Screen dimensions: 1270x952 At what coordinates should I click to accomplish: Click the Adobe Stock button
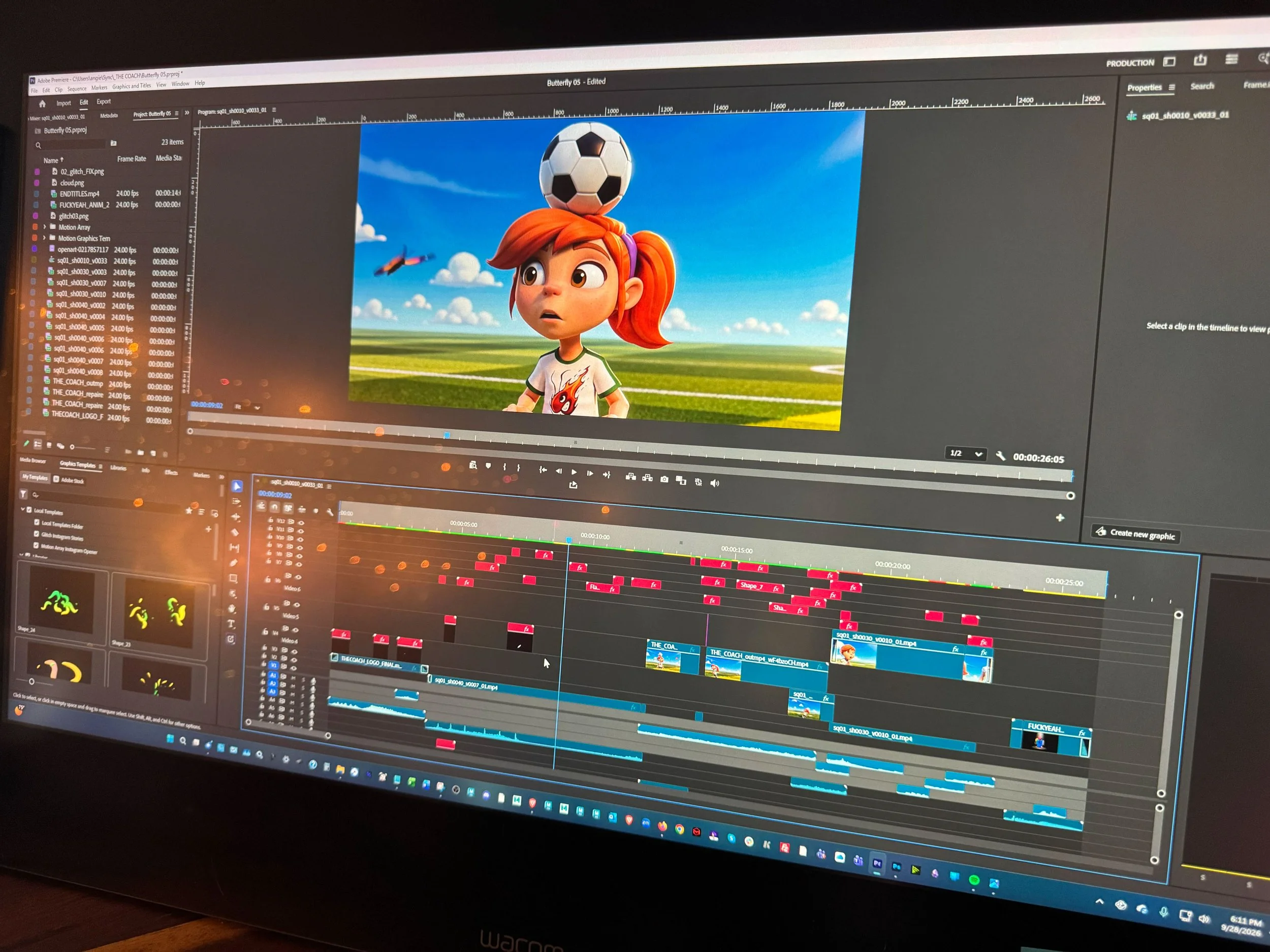point(69,480)
